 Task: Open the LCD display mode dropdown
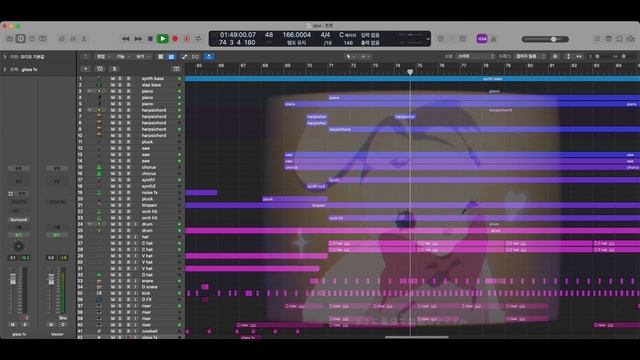coord(428,39)
